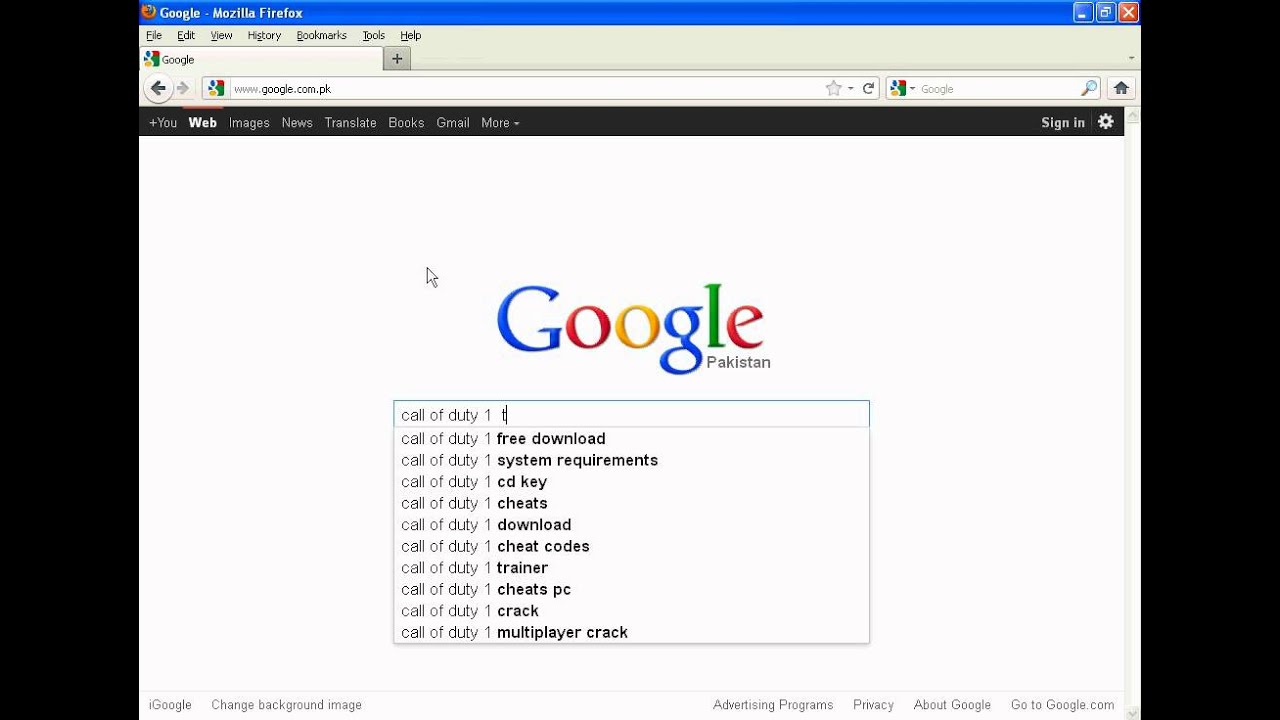Open new tab with plus button
The height and width of the screenshot is (720, 1280).
397,59
